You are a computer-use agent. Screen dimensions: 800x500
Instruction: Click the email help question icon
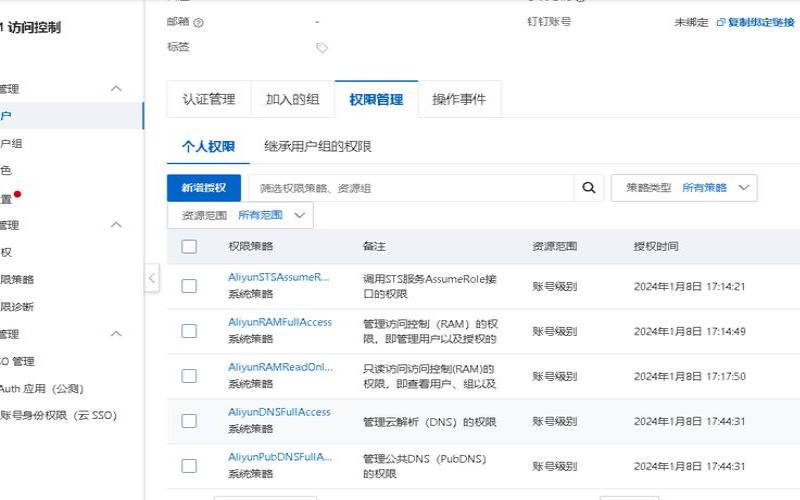point(199,22)
